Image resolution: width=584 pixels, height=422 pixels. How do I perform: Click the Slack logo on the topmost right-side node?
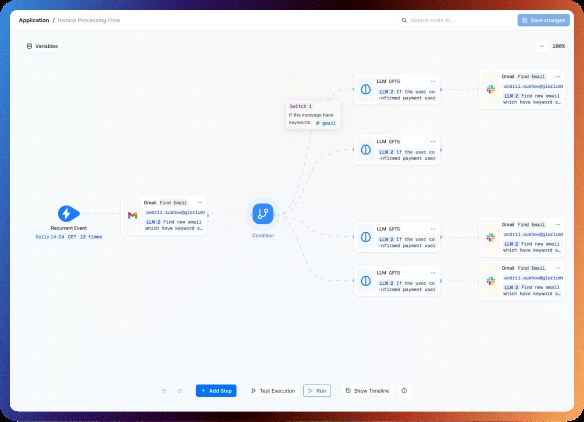(491, 89)
